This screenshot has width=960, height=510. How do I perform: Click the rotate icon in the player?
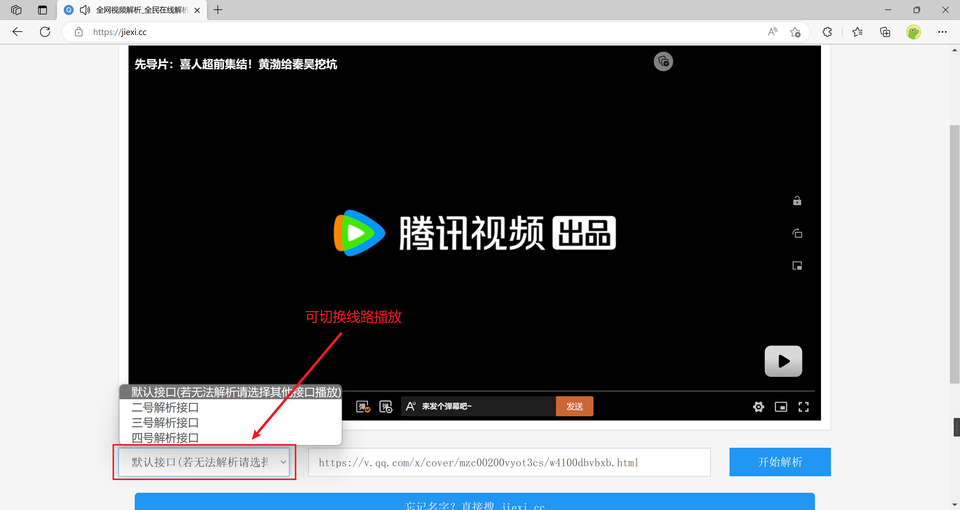tap(797, 233)
